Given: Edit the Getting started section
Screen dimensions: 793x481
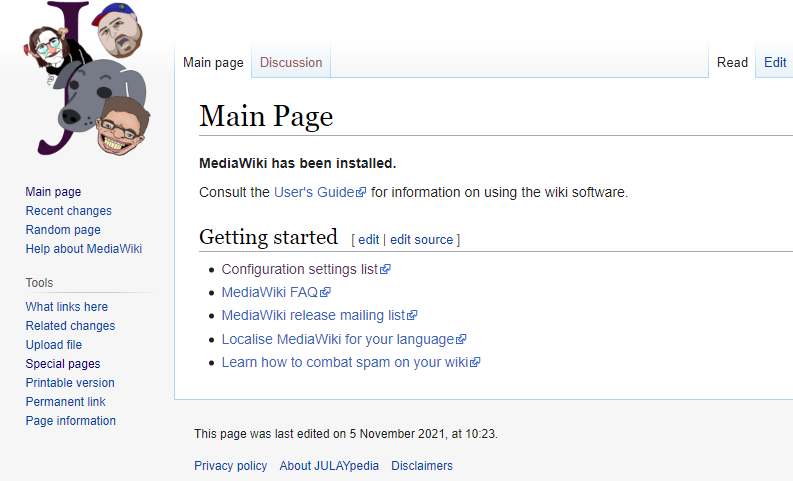Looking at the screenshot, I should click(368, 240).
